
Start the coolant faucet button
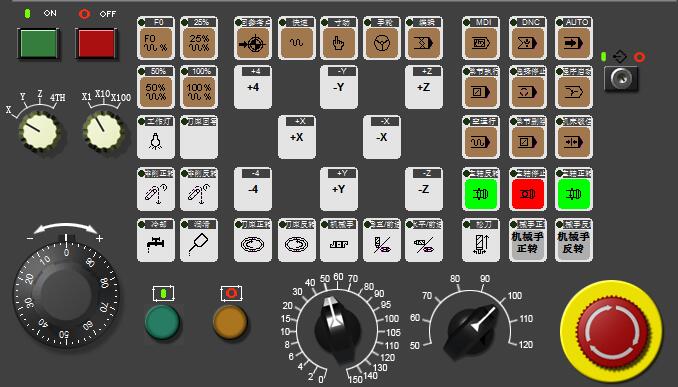pyautogui.click(x=156, y=240)
